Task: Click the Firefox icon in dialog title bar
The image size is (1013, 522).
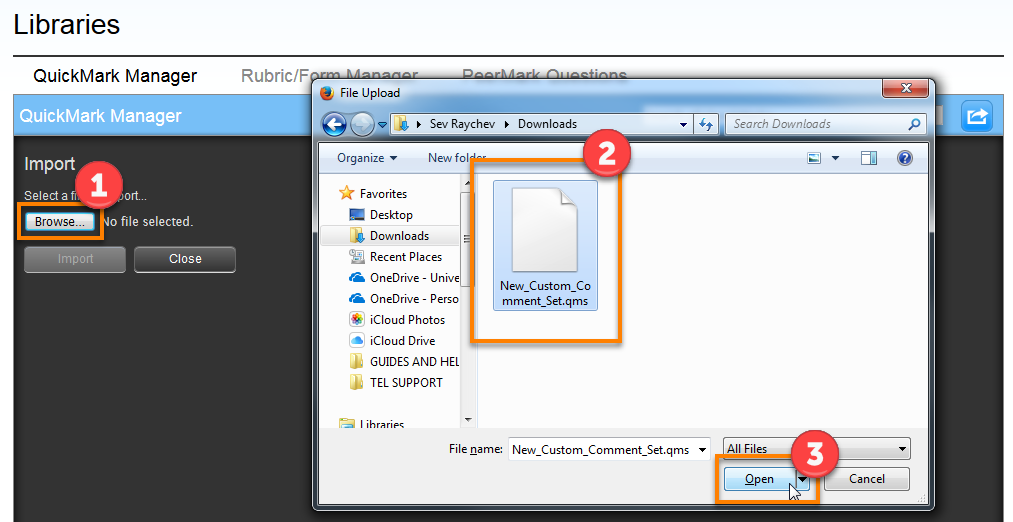Action: [328, 93]
